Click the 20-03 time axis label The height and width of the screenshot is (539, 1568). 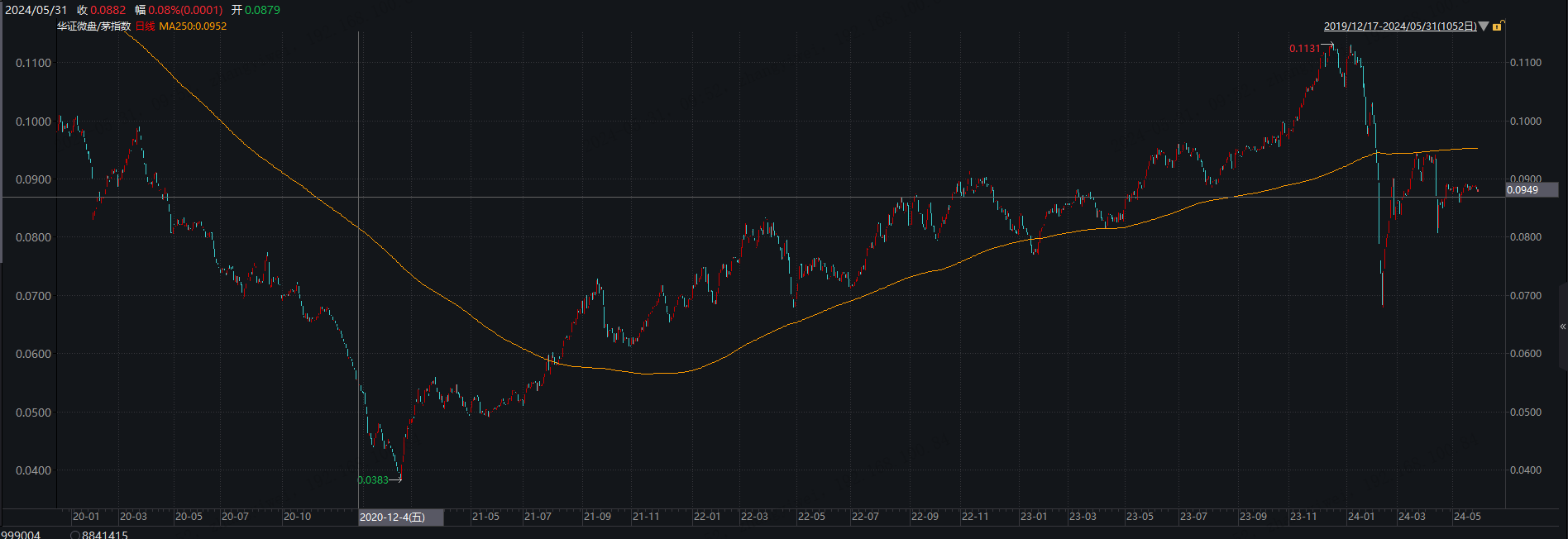click(x=133, y=517)
